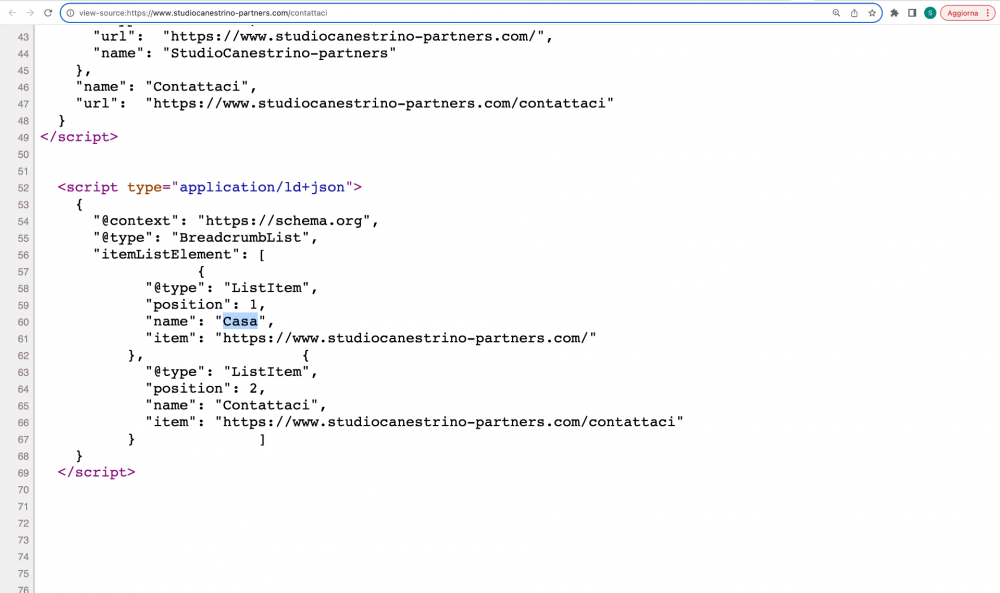Image resolution: width=1000 pixels, height=593 pixels.
Task: Click the highlighted word "Casa"
Action: 240,321
